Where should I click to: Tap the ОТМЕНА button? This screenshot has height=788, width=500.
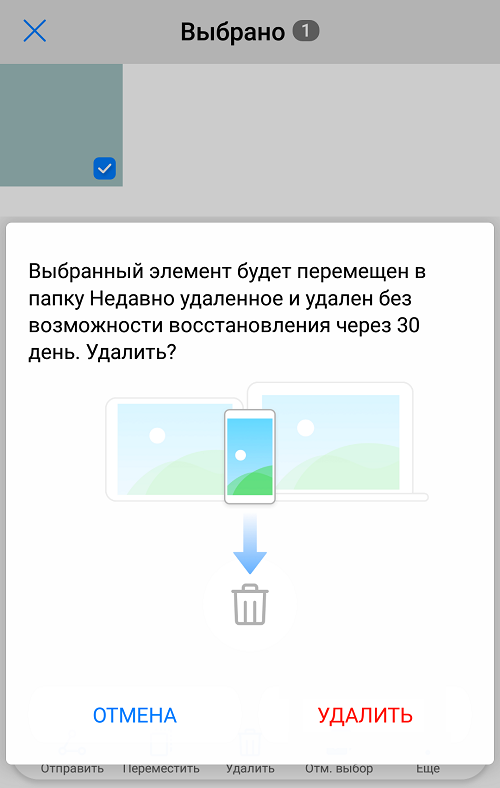135,715
